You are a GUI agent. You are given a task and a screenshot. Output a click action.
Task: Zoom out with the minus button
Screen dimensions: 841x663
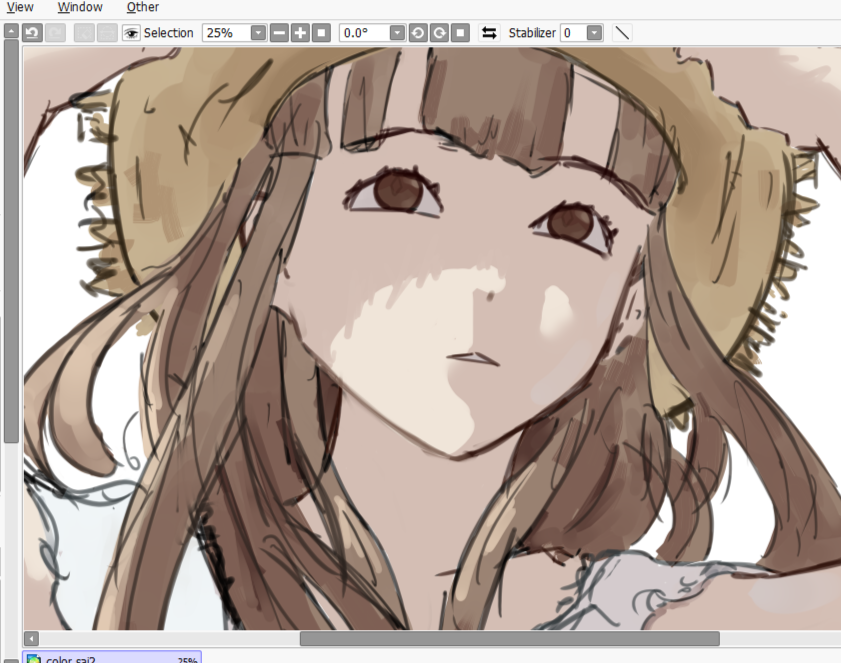[279, 33]
